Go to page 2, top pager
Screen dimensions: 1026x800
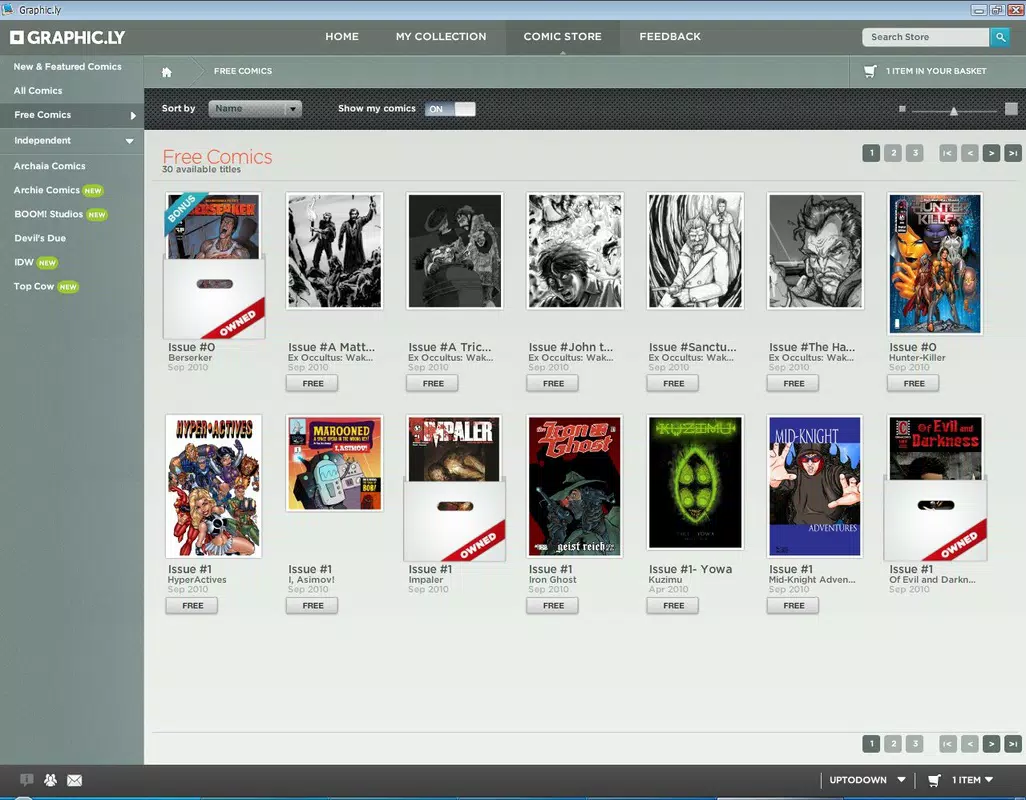click(893, 153)
